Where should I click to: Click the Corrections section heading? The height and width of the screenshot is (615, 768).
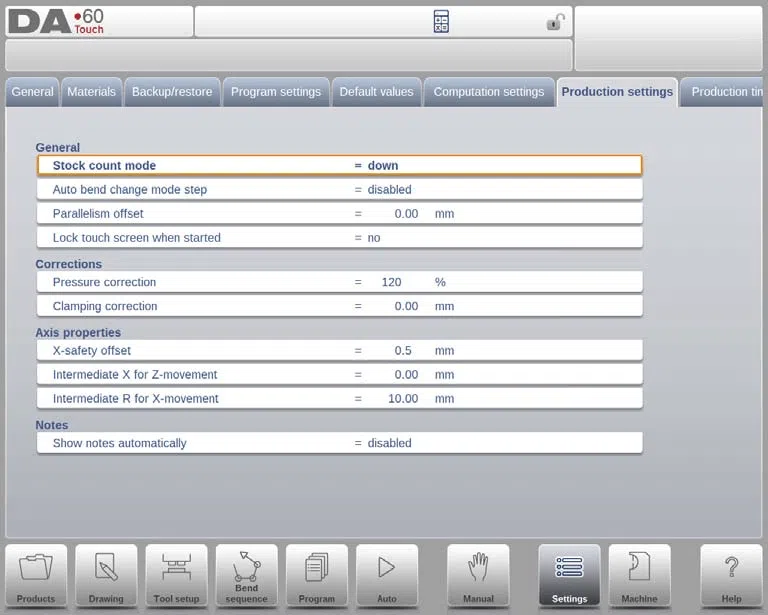point(69,264)
